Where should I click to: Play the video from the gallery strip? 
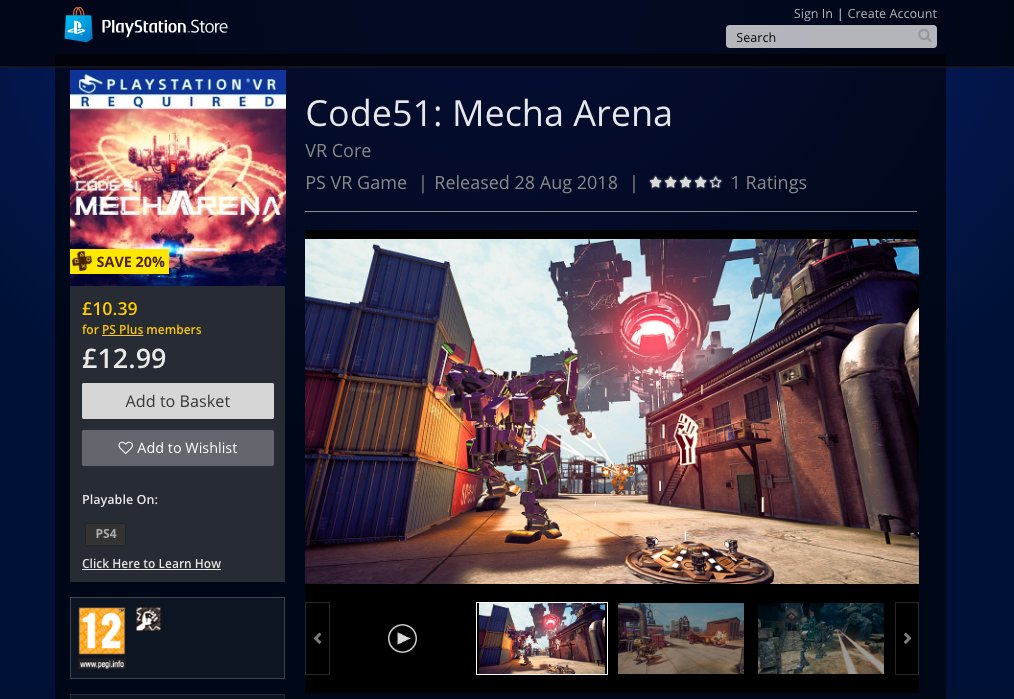click(402, 638)
